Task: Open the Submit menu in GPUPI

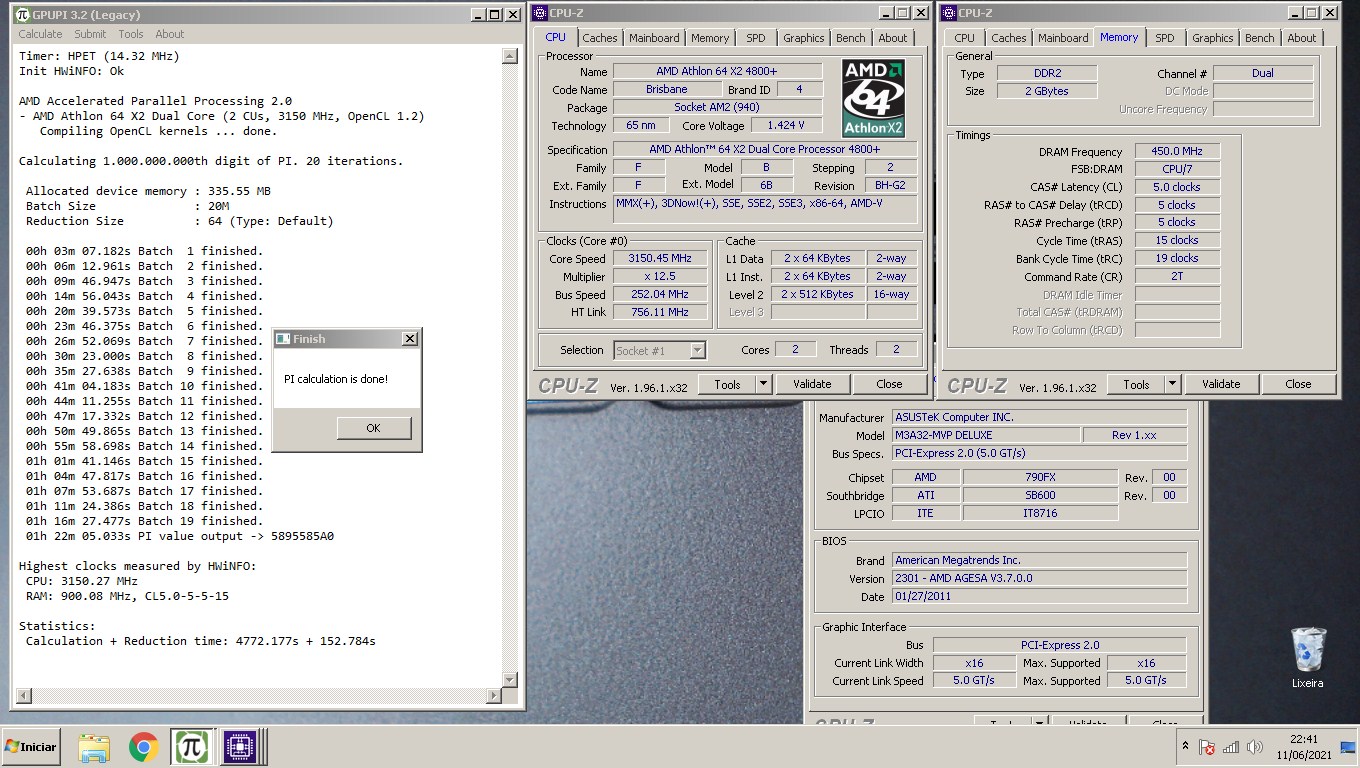Action: coord(90,34)
